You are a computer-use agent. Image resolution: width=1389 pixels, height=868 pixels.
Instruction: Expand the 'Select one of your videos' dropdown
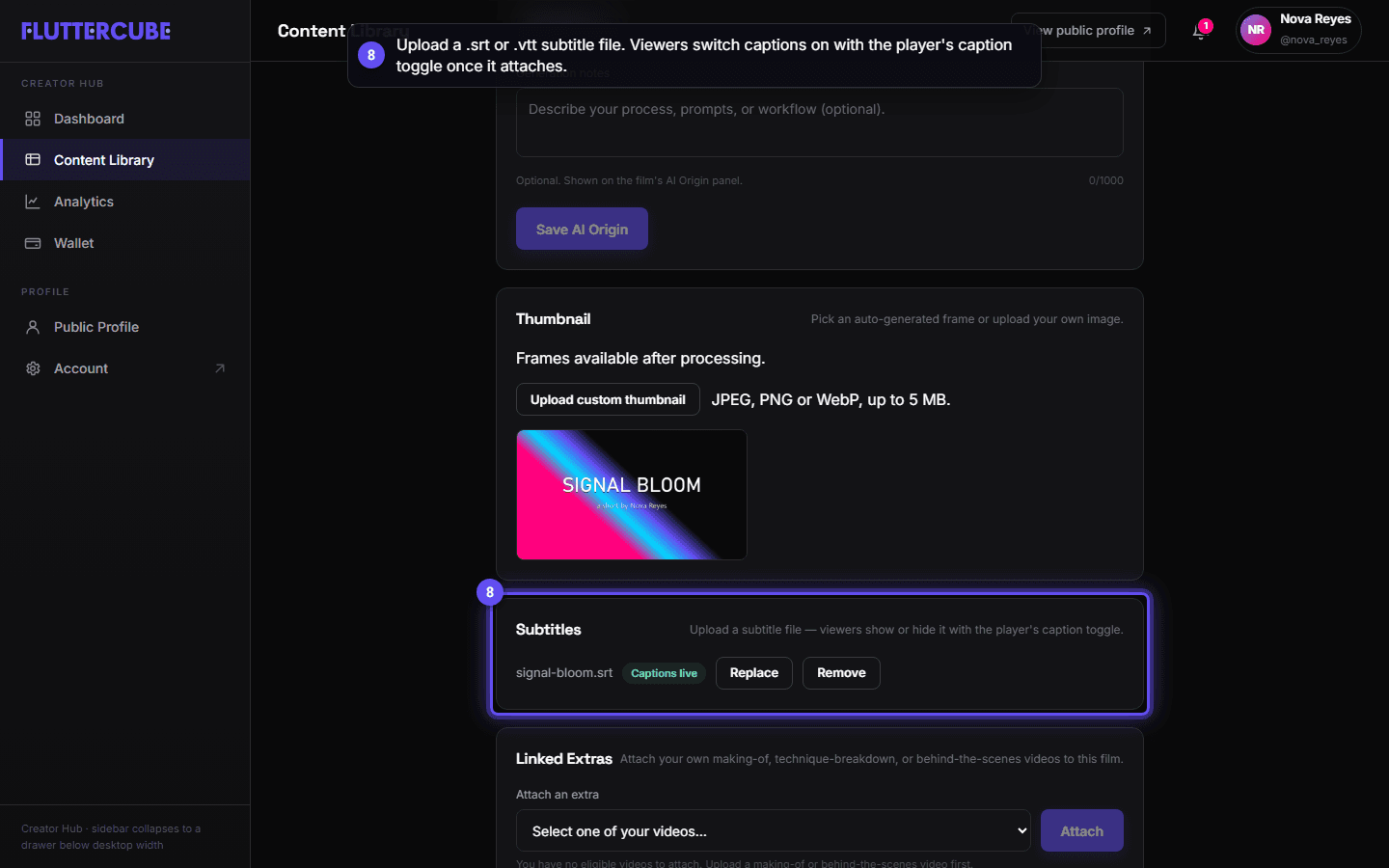click(774, 830)
